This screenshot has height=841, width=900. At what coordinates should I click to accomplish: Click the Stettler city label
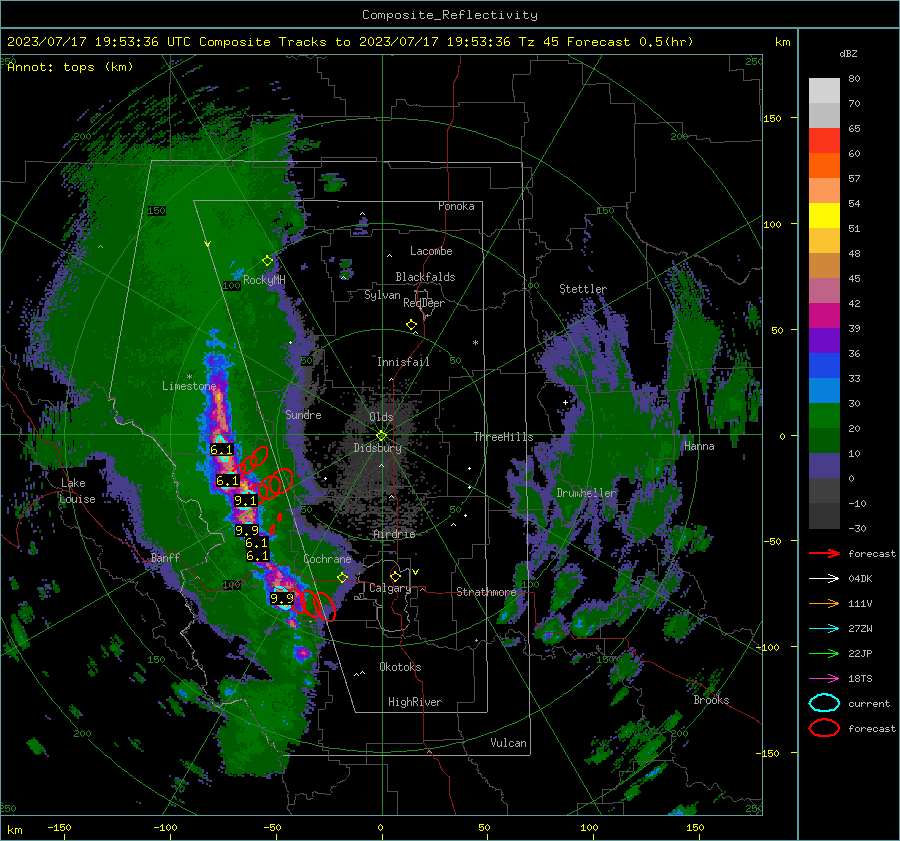coord(583,289)
